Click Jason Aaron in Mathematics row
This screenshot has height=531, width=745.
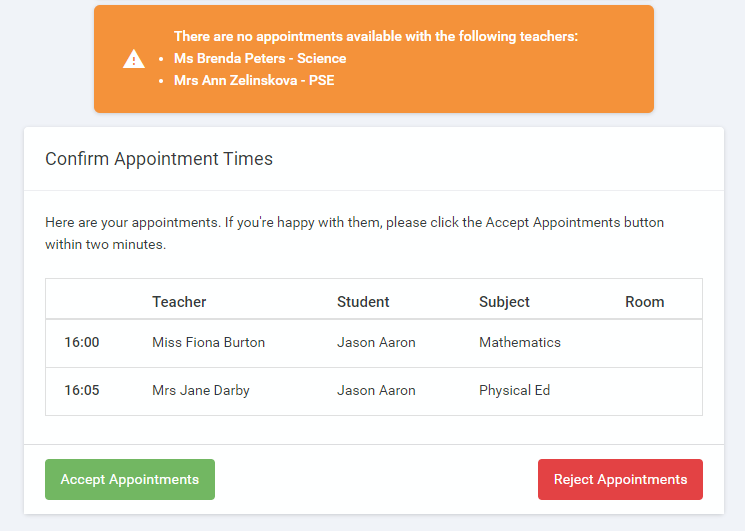pyautogui.click(x=376, y=342)
